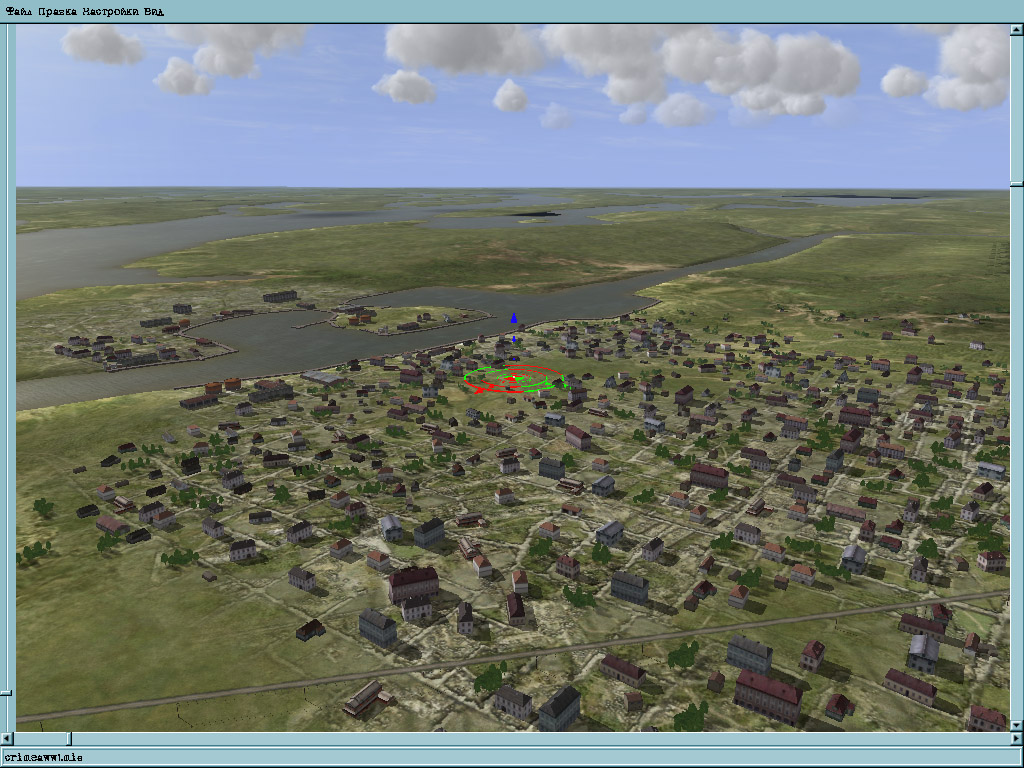Click the vertical scrollbar up arrow
The width and height of the screenshot is (1024, 768).
[x=1017, y=30]
